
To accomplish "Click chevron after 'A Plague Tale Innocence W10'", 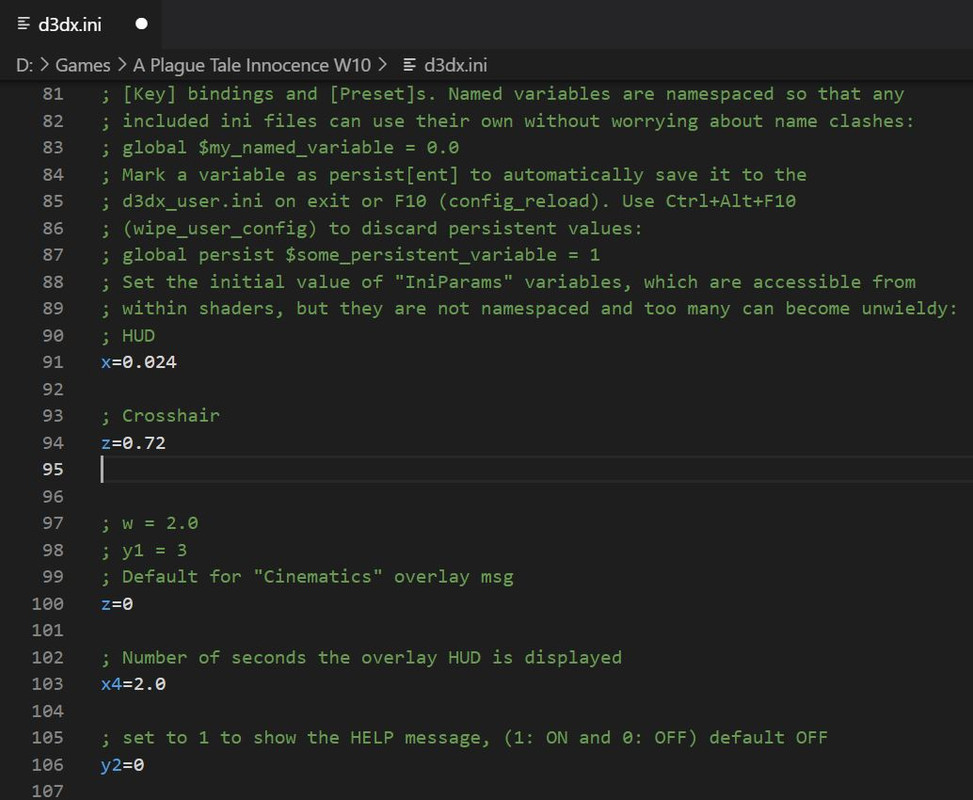I will (382, 65).
